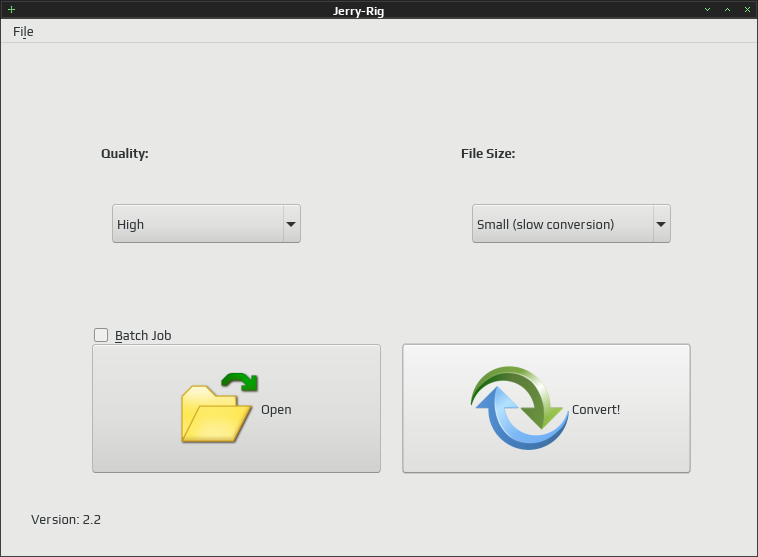Screen dimensions: 758x557
Task: Click the Convert! button label
Action: click(596, 410)
